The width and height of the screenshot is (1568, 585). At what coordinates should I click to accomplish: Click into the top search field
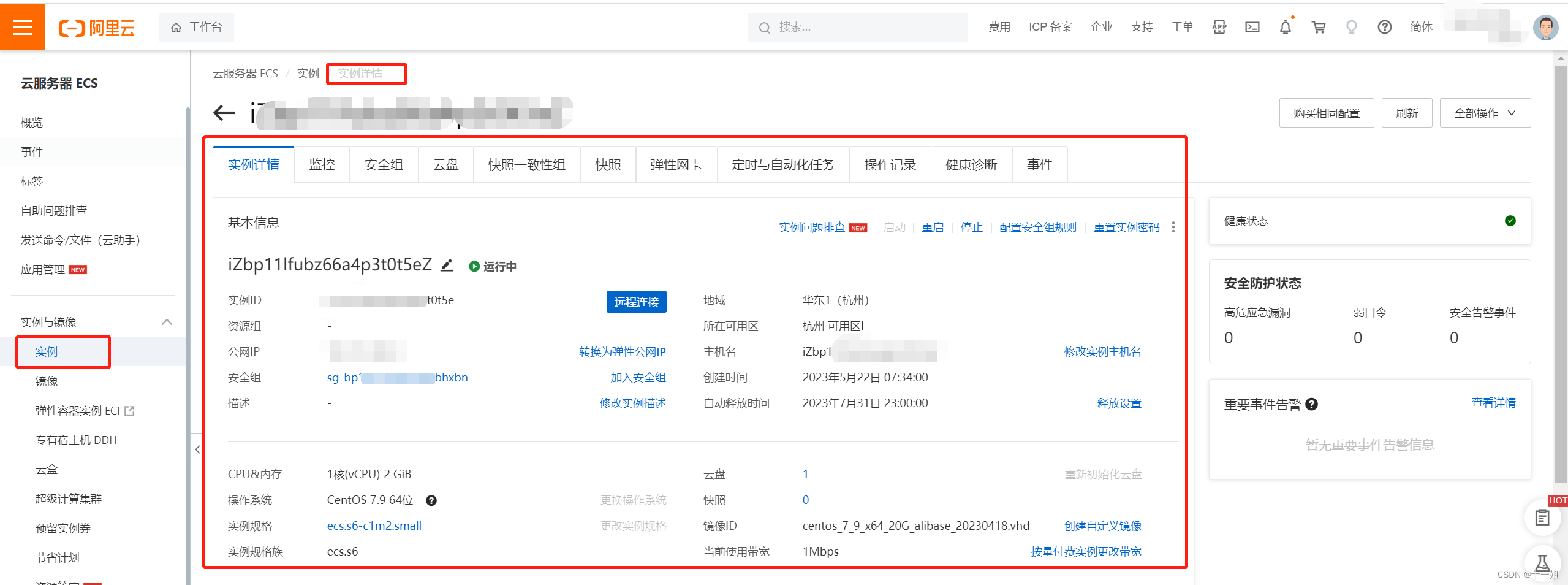pyautogui.click(x=858, y=28)
